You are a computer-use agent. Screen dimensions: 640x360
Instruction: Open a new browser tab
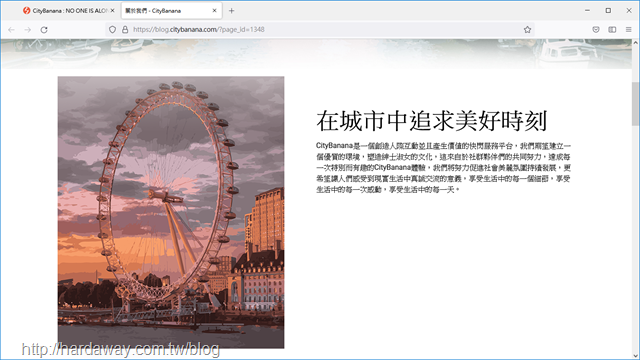pyautogui.click(x=231, y=11)
